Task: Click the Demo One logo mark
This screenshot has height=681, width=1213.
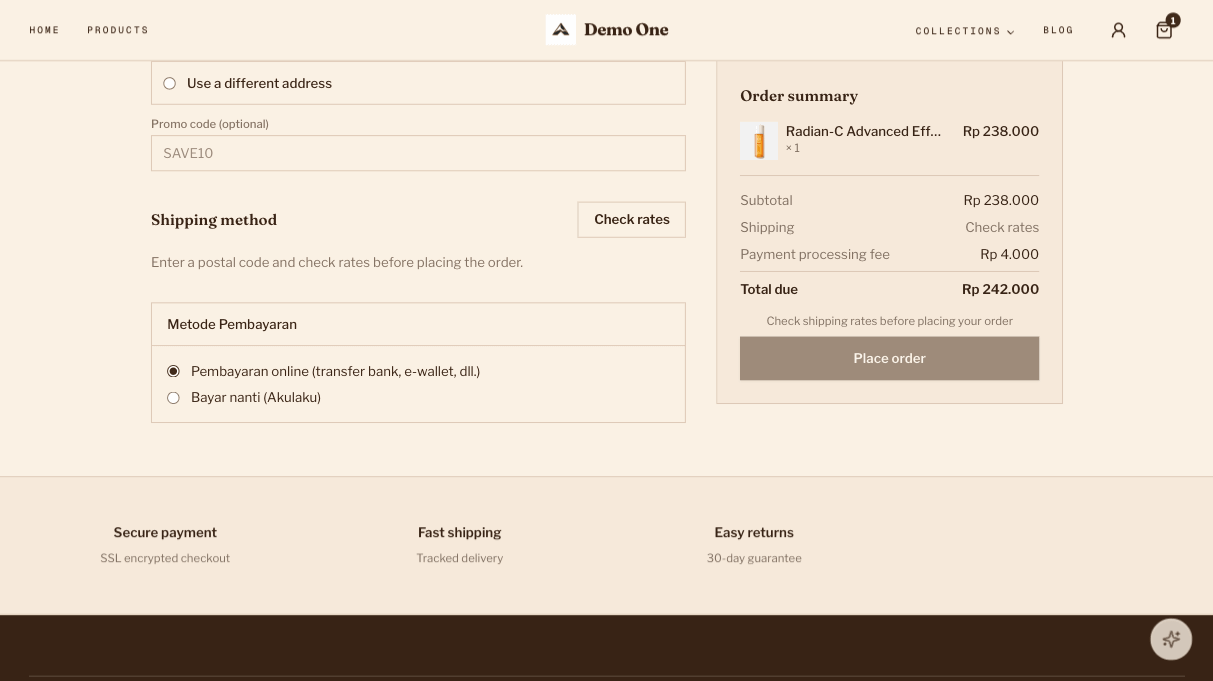Action: [x=560, y=30]
